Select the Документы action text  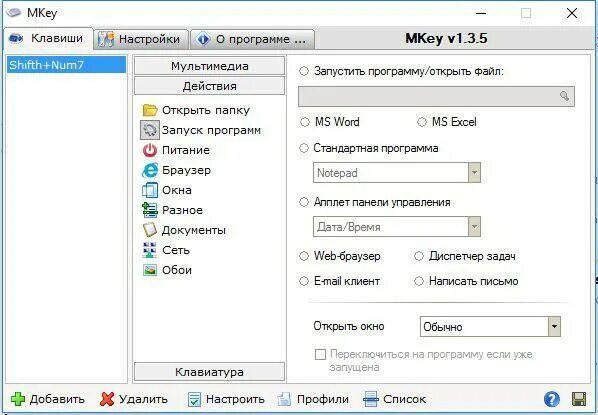(x=194, y=230)
